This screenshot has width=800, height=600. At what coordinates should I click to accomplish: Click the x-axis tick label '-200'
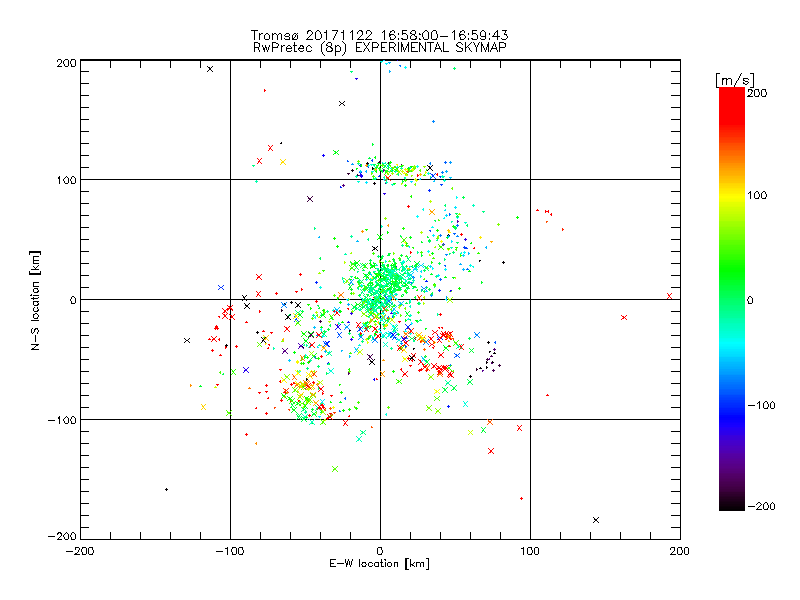pos(80,551)
